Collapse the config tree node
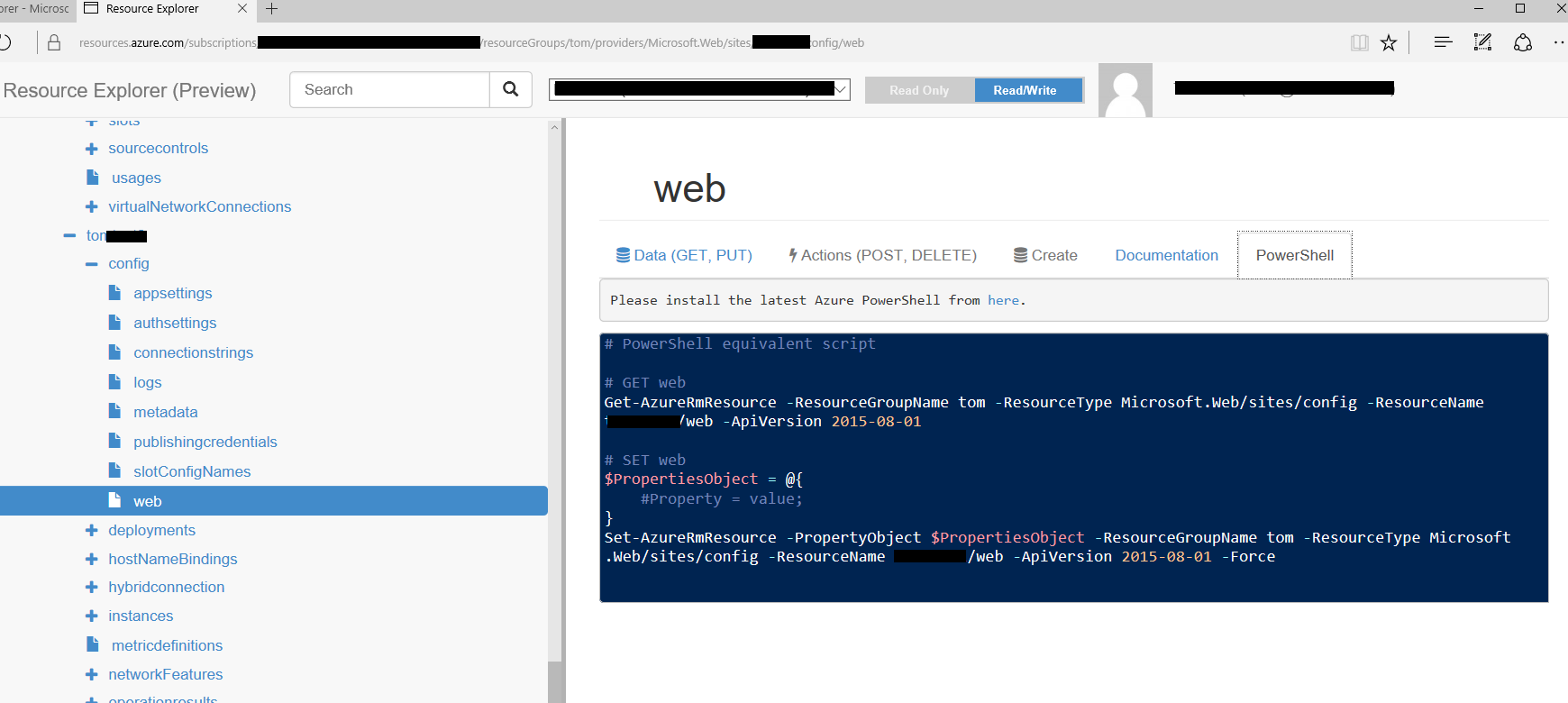Viewport: 1568px width, 703px height. tap(91, 264)
